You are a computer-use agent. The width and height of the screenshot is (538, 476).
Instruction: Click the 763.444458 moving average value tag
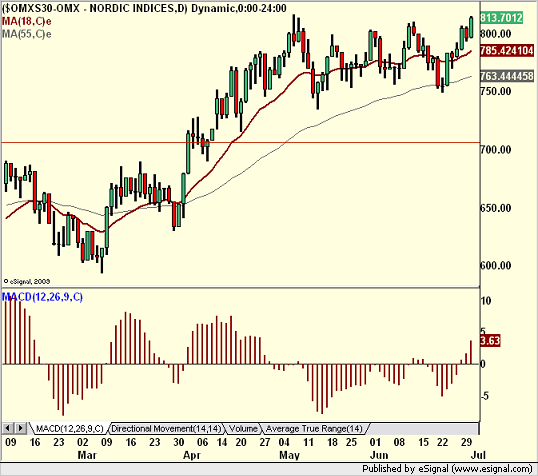[x=507, y=76]
